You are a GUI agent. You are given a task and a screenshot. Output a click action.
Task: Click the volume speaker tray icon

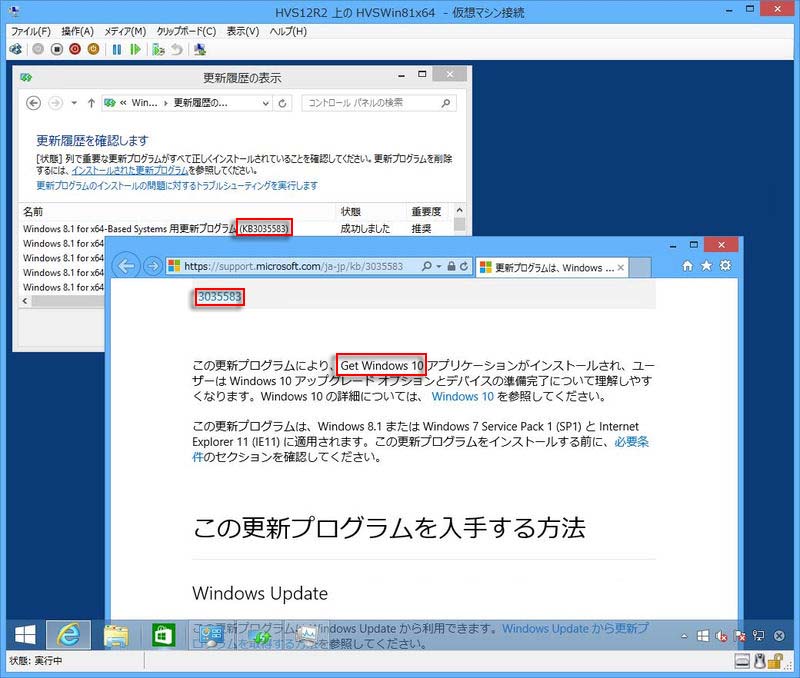(x=721, y=636)
